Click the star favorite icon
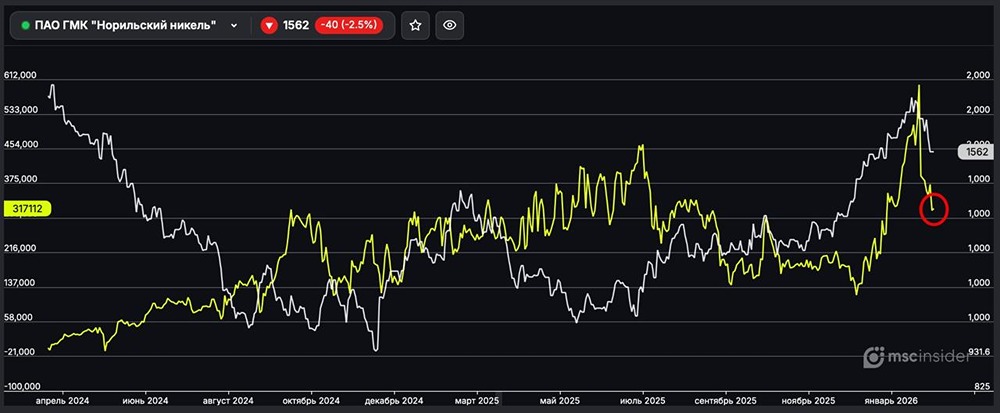The height and width of the screenshot is (413, 1000). pos(416,25)
